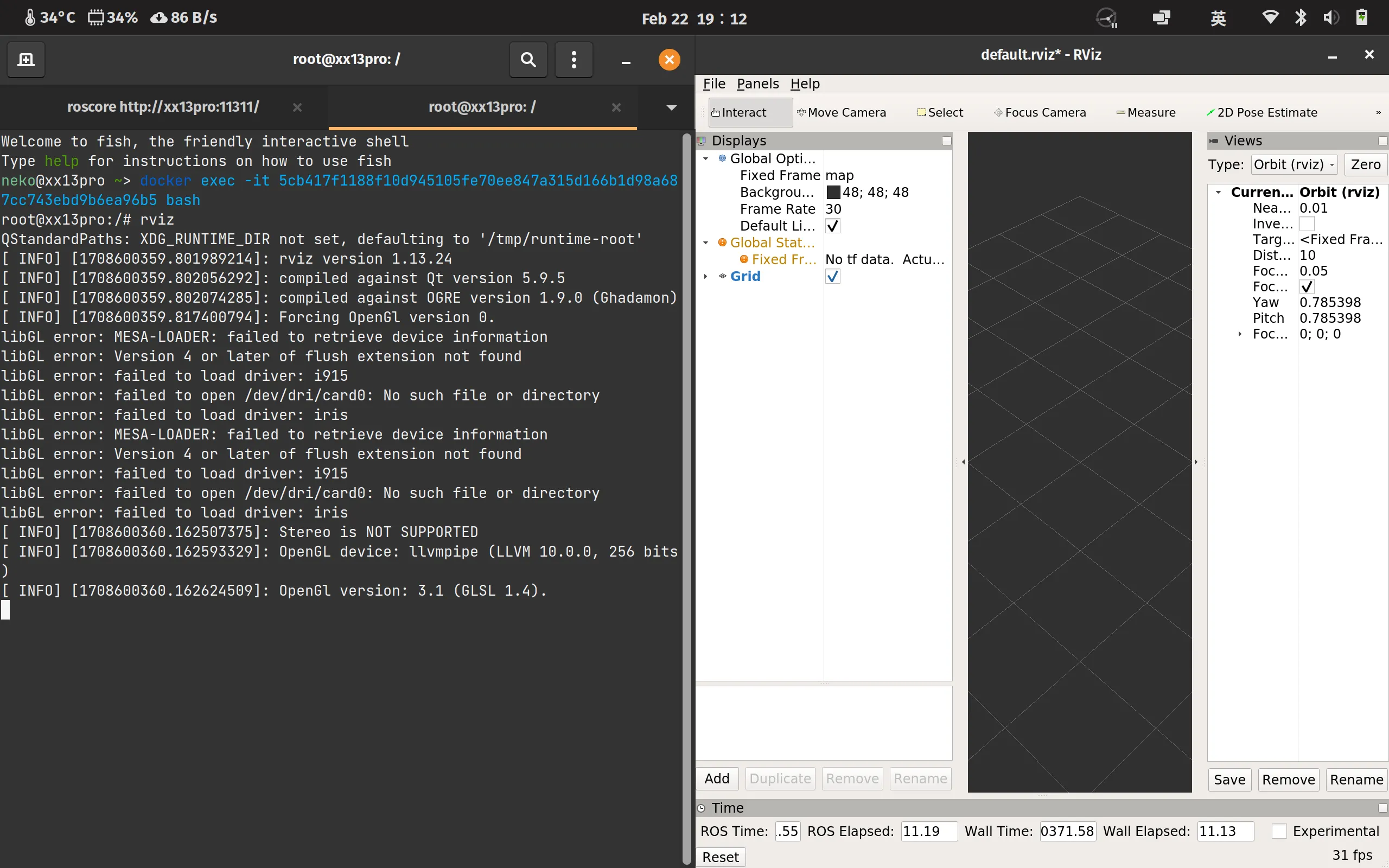Open the terminal search icon

click(x=527, y=59)
